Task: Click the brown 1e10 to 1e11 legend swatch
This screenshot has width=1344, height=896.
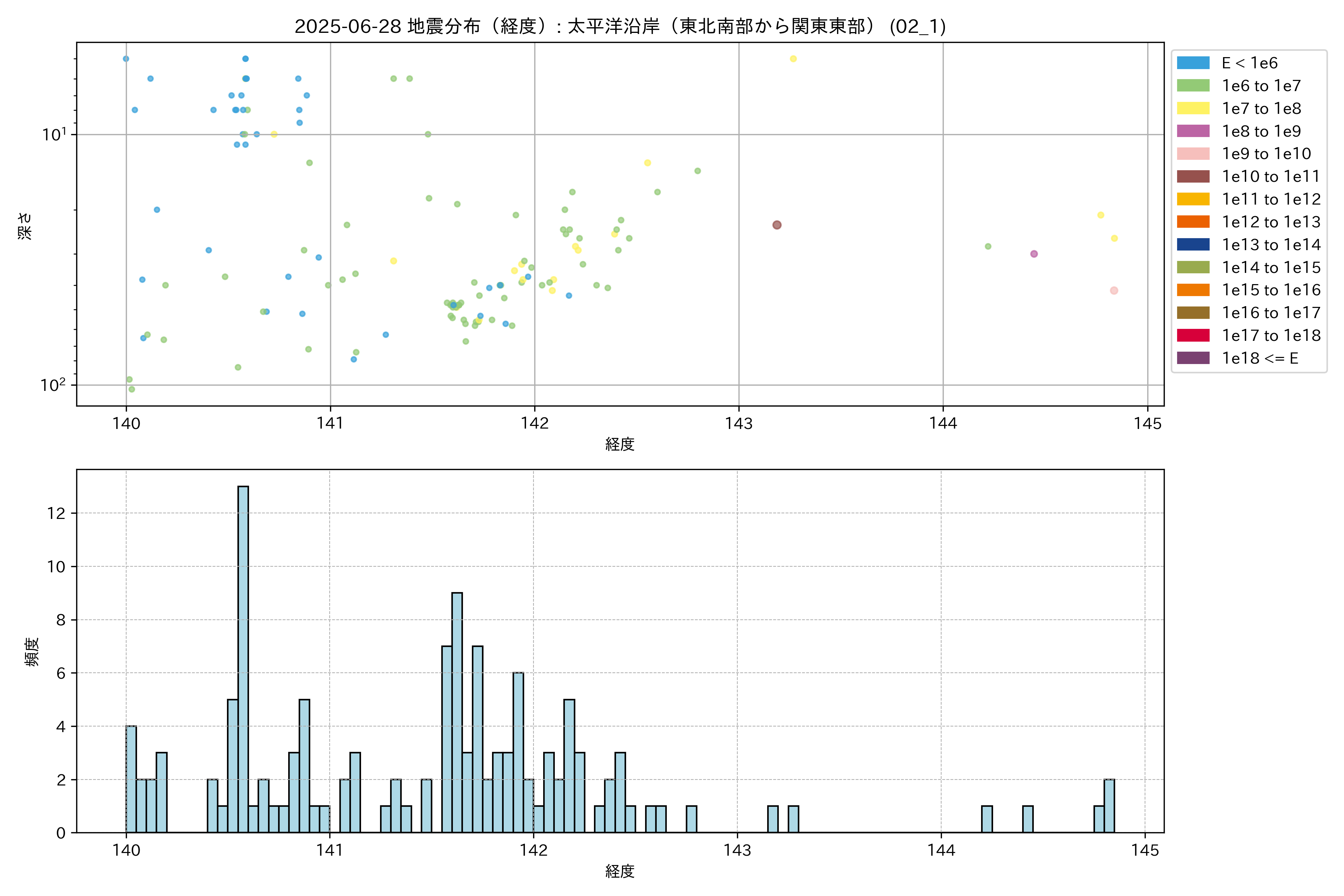Action: pyautogui.click(x=1192, y=177)
